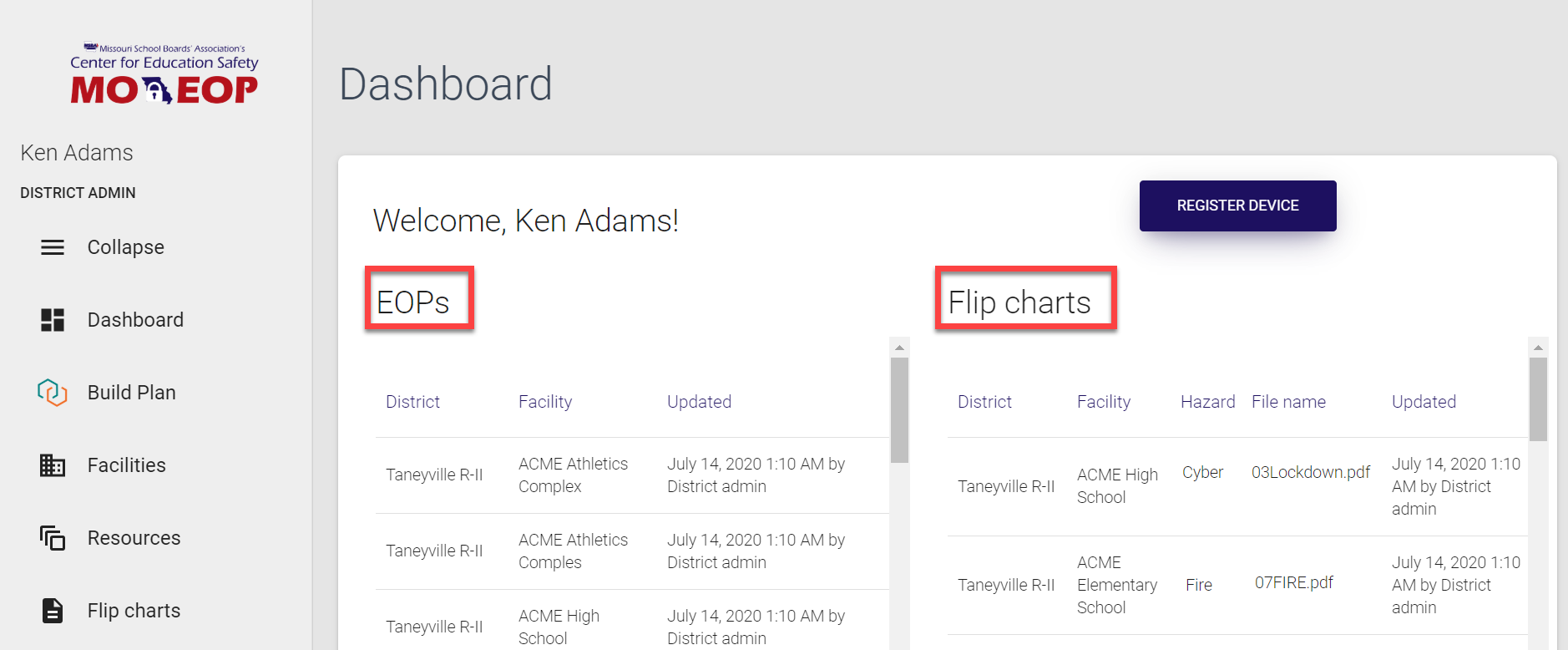Sort EOPs by Updated column header
Image resolution: width=1568 pixels, height=650 pixels.
tap(699, 402)
